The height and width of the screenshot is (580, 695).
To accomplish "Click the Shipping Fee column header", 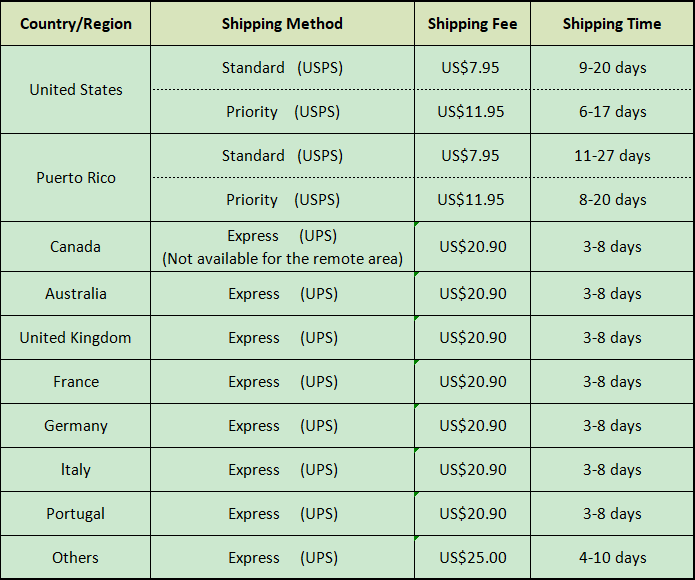I will 472,24.
